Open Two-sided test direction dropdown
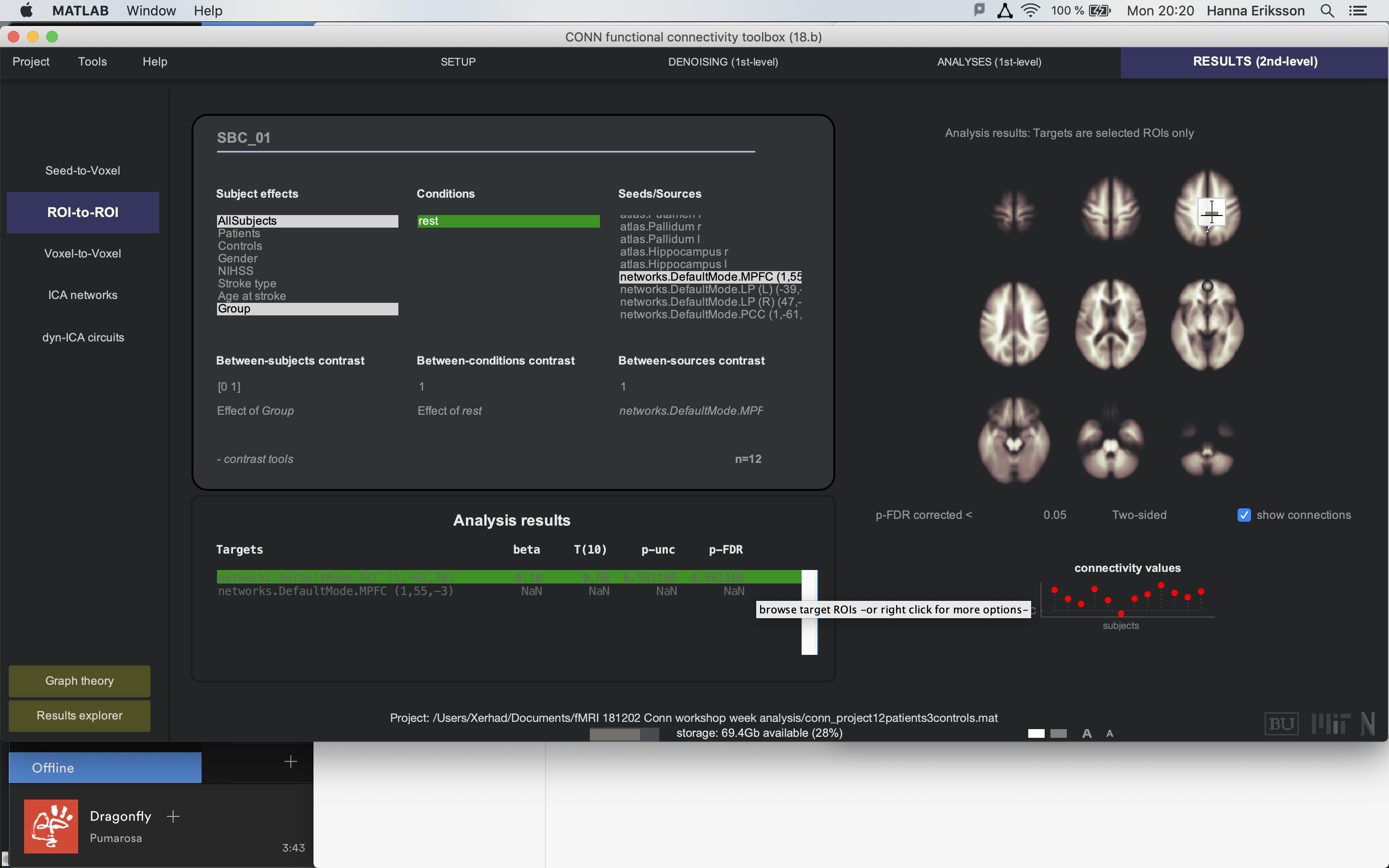This screenshot has width=1389, height=868. click(x=1139, y=515)
